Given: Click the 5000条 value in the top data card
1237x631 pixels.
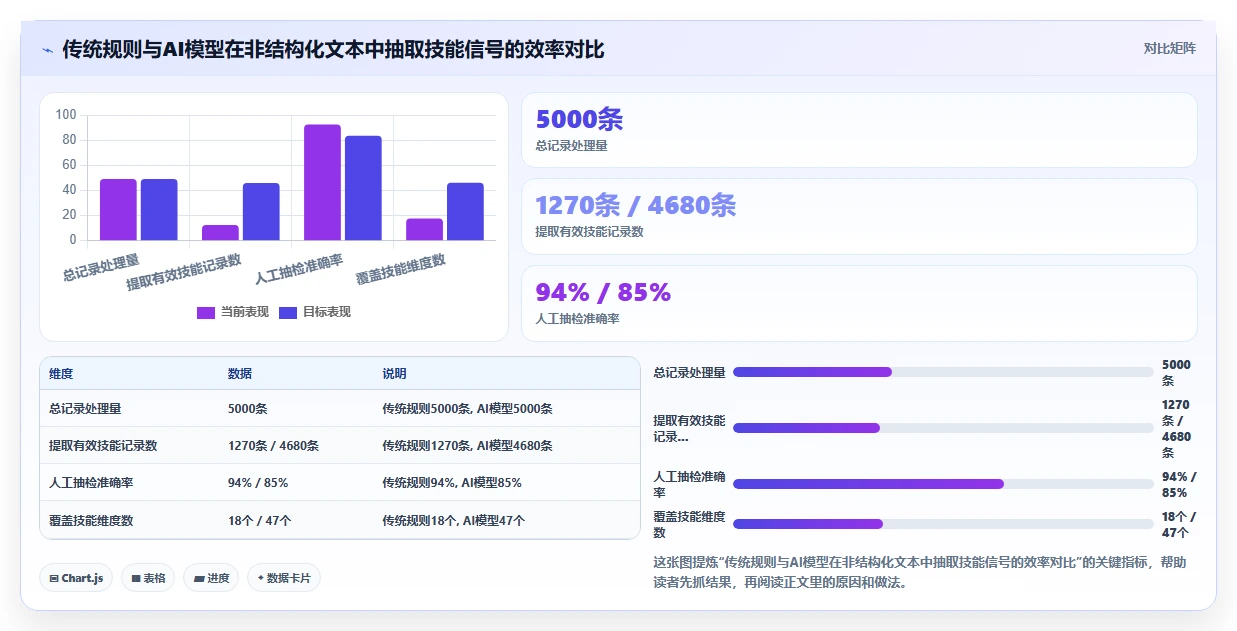Looking at the screenshot, I should [x=579, y=119].
